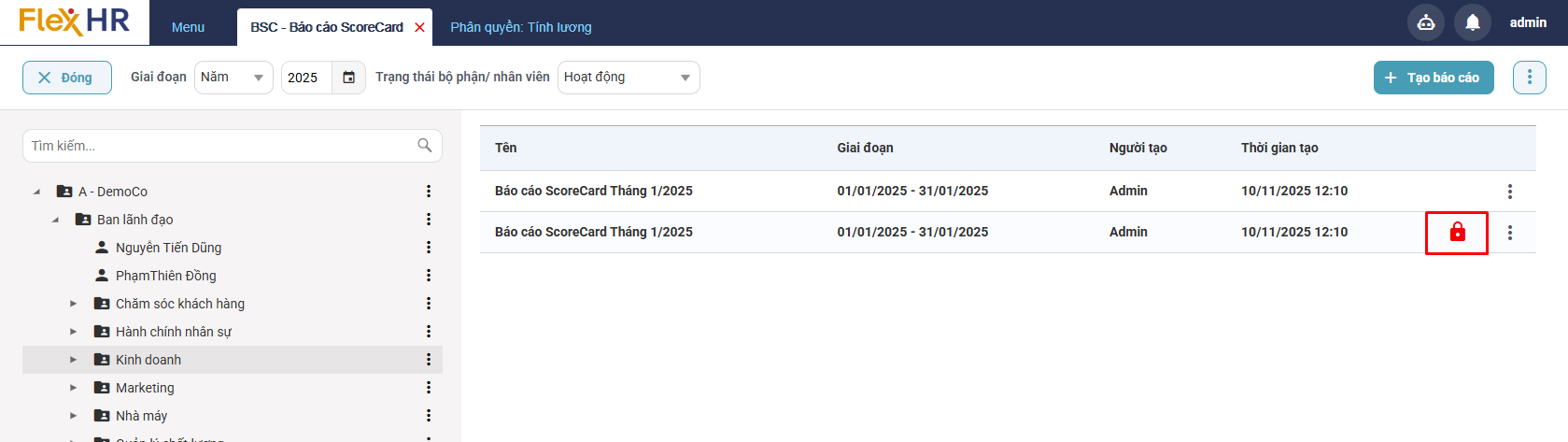Open the notifications bell
This screenshot has width=1568, height=442.
[x=1472, y=22]
